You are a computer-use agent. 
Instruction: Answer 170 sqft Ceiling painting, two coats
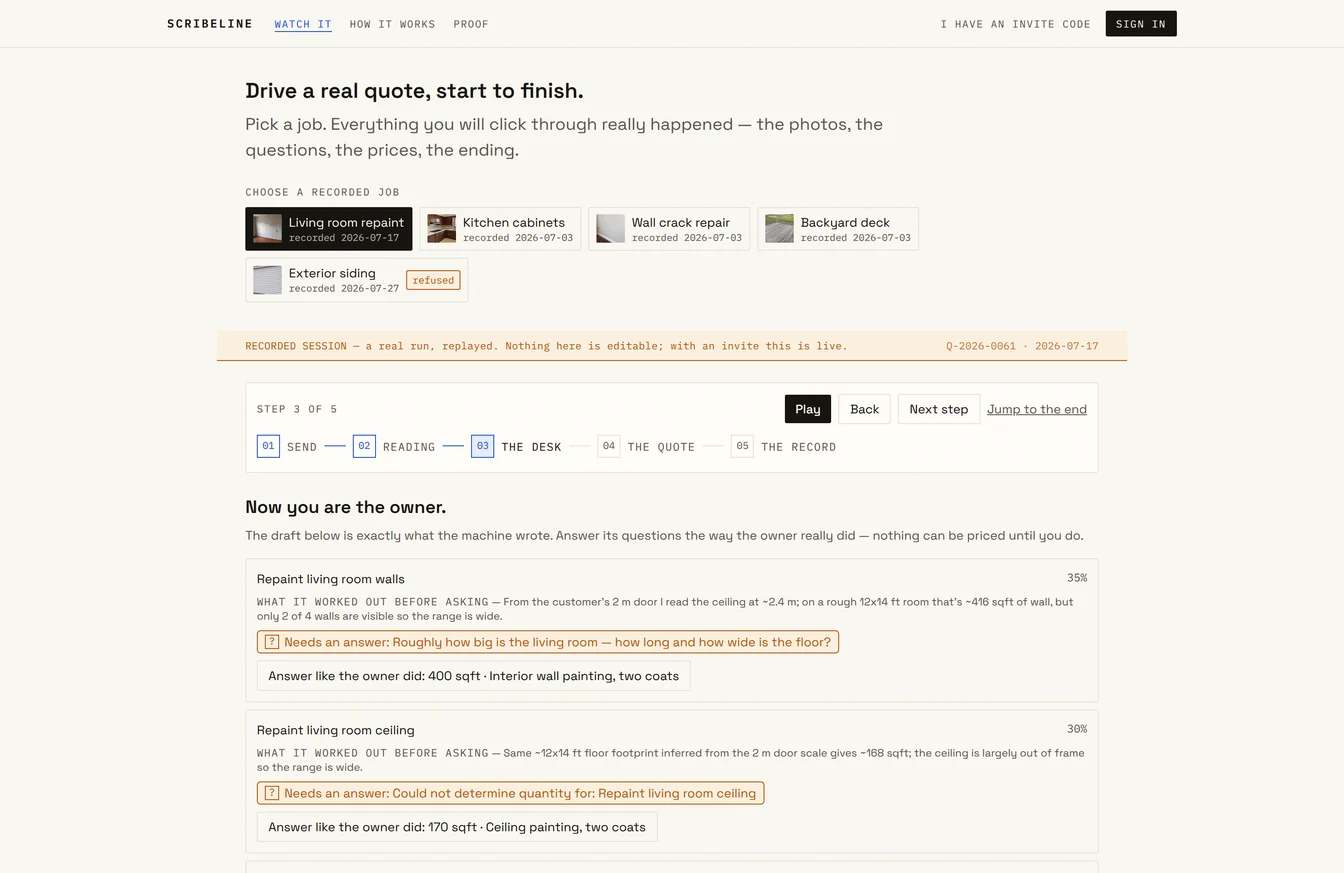coord(457,827)
